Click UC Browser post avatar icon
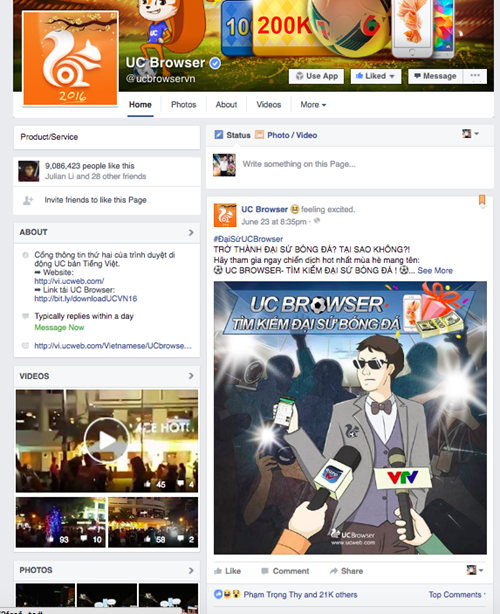 tap(225, 215)
